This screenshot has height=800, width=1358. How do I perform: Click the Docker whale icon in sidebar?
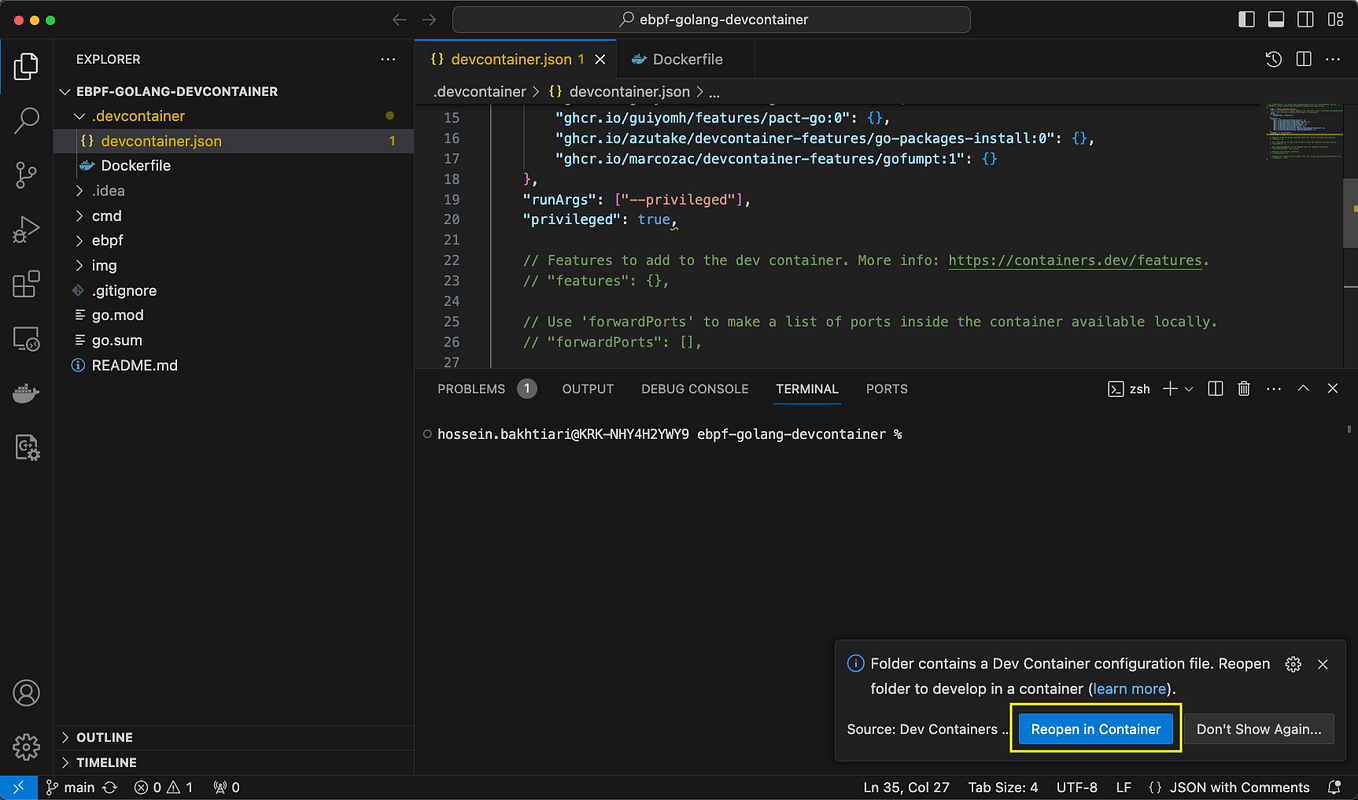26,393
